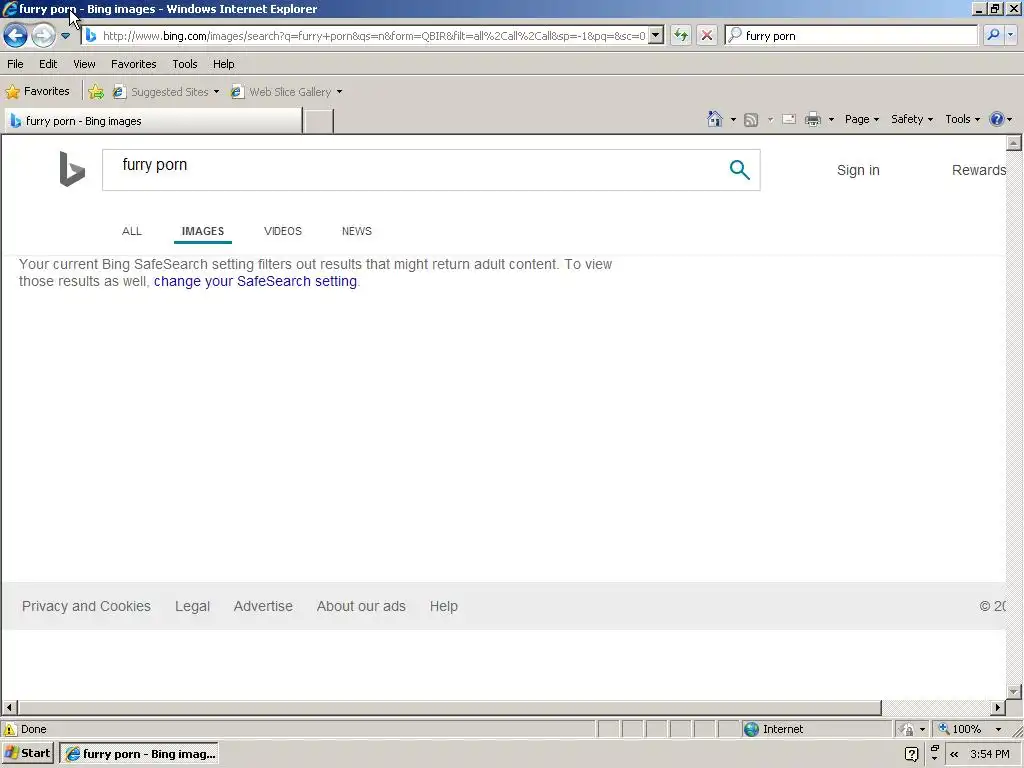Click the Internet zone globe icon
This screenshot has height=768, width=1024.
[751, 729]
